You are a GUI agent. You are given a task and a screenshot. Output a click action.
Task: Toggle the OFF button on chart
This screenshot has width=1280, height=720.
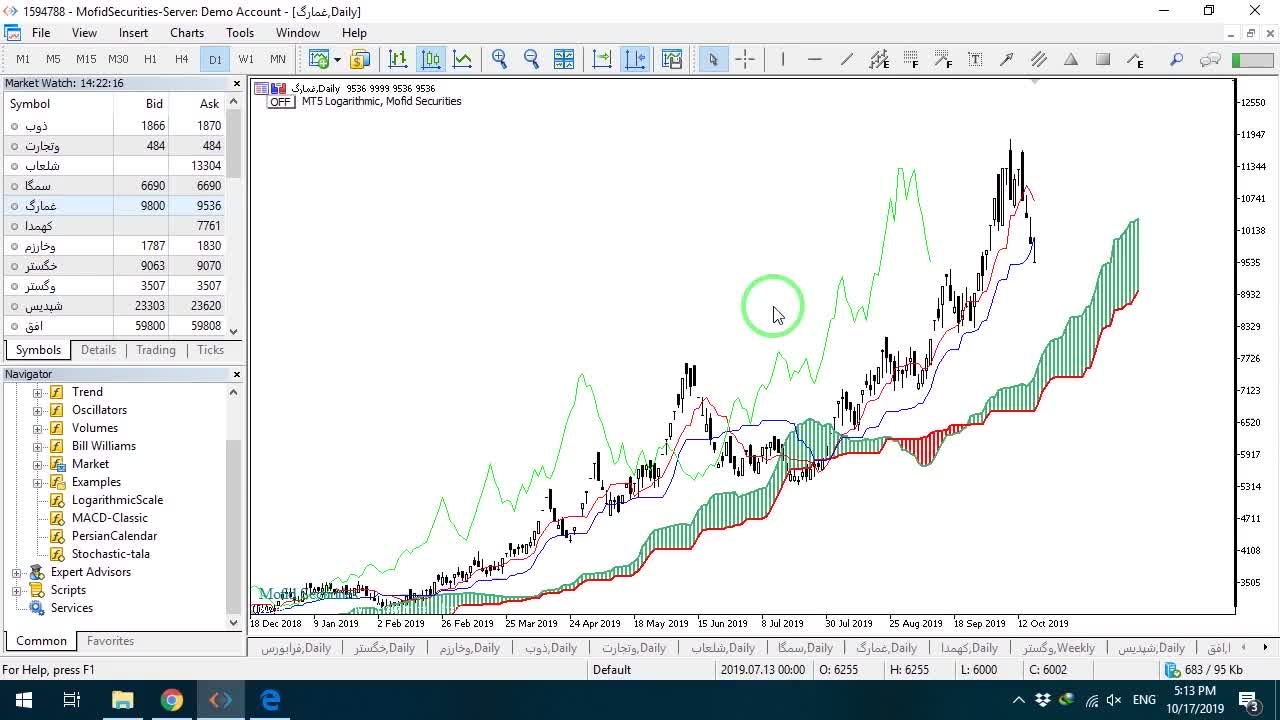[280, 102]
